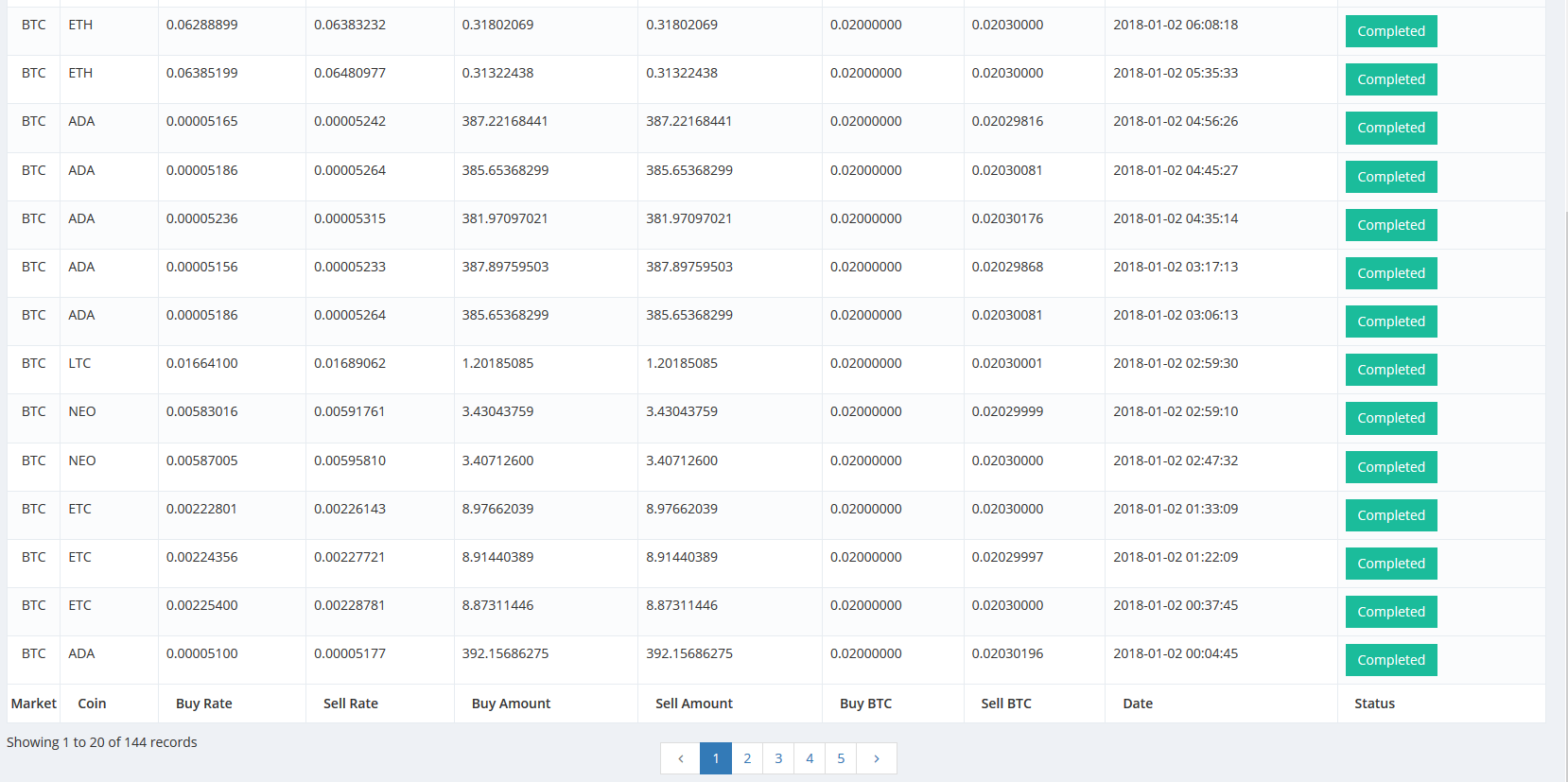Click Completed badge on 04:35:14 row
Viewport: 1568px width, 782px height.
coord(1391,225)
